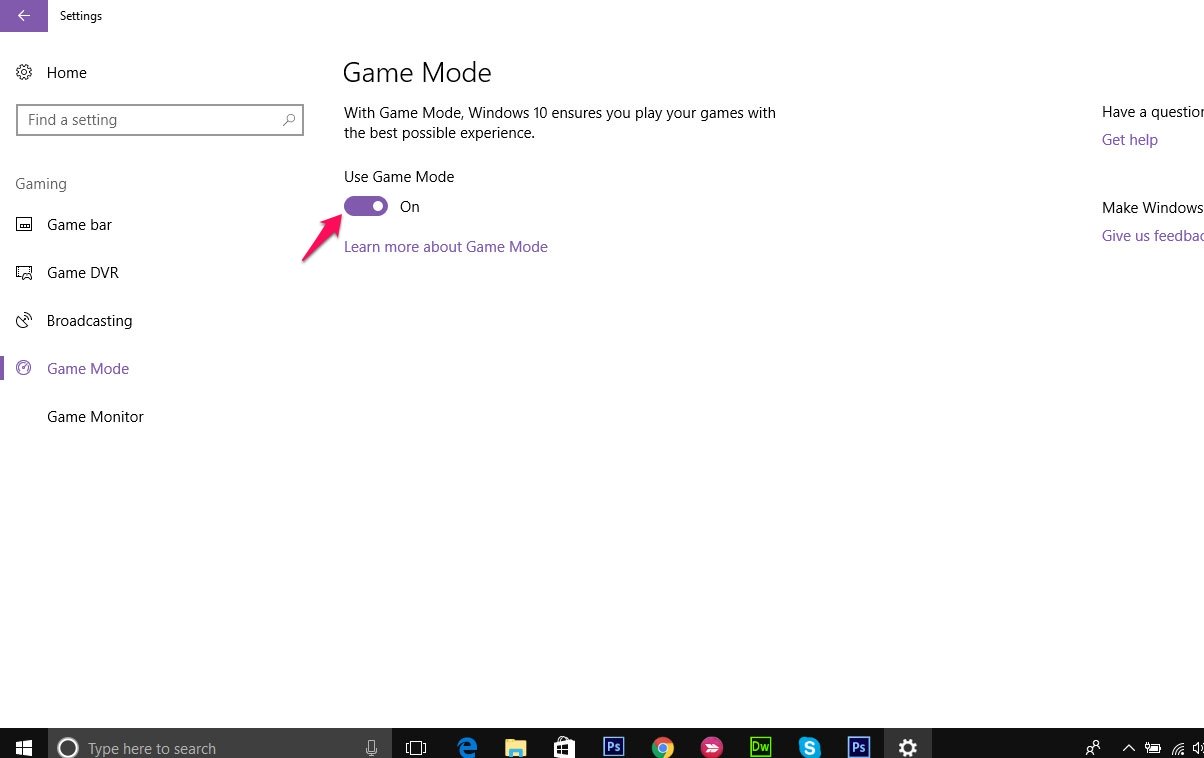Click the Broadcasting sidebar icon
The height and width of the screenshot is (758, 1204).
[24, 321]
